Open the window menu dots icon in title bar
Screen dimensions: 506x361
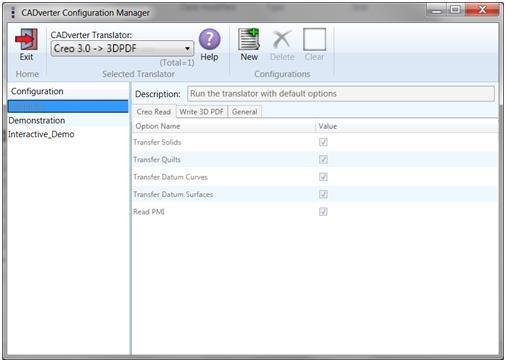tap(13, 13)
